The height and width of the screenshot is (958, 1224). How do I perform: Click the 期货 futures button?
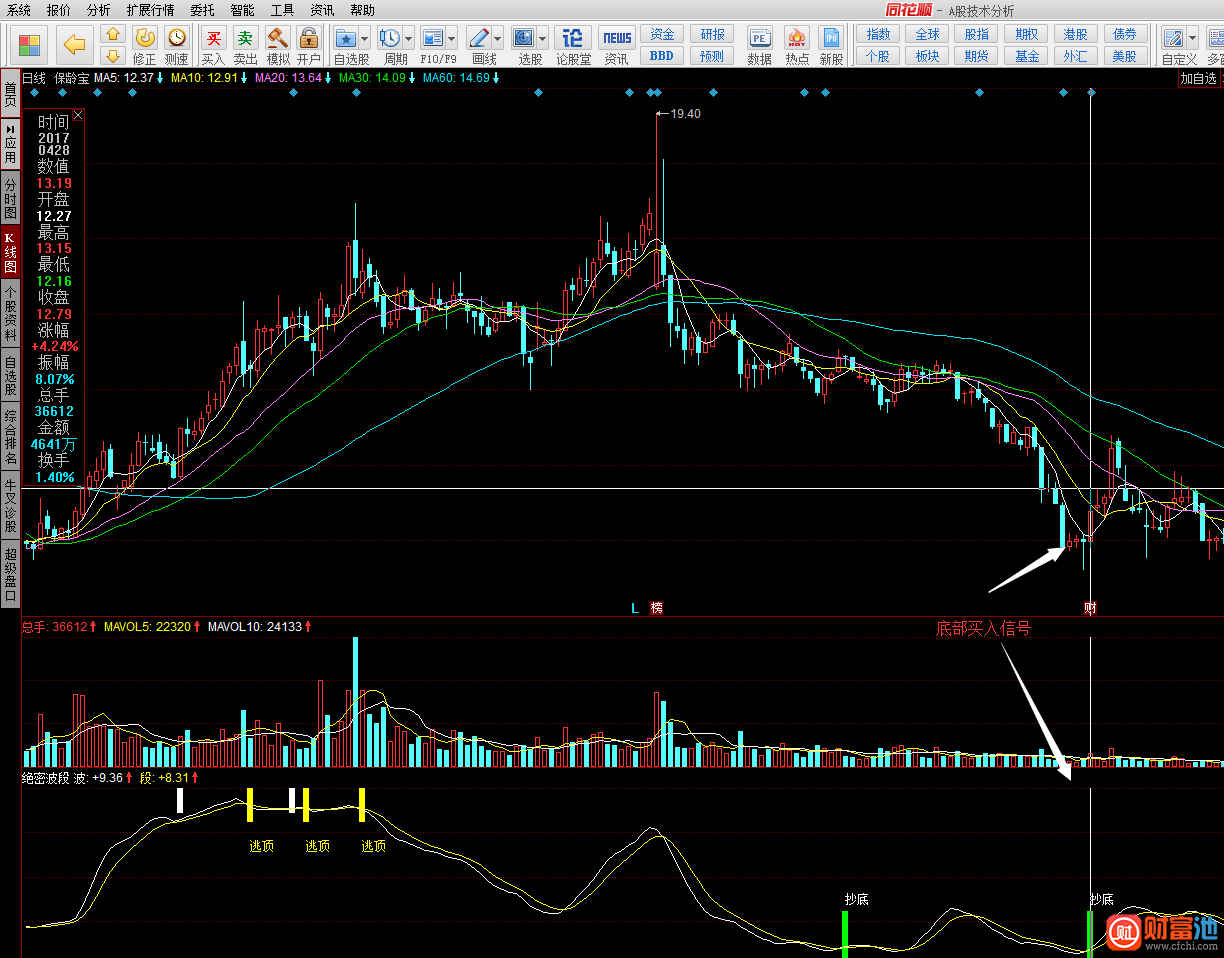[x=977, y=56]
